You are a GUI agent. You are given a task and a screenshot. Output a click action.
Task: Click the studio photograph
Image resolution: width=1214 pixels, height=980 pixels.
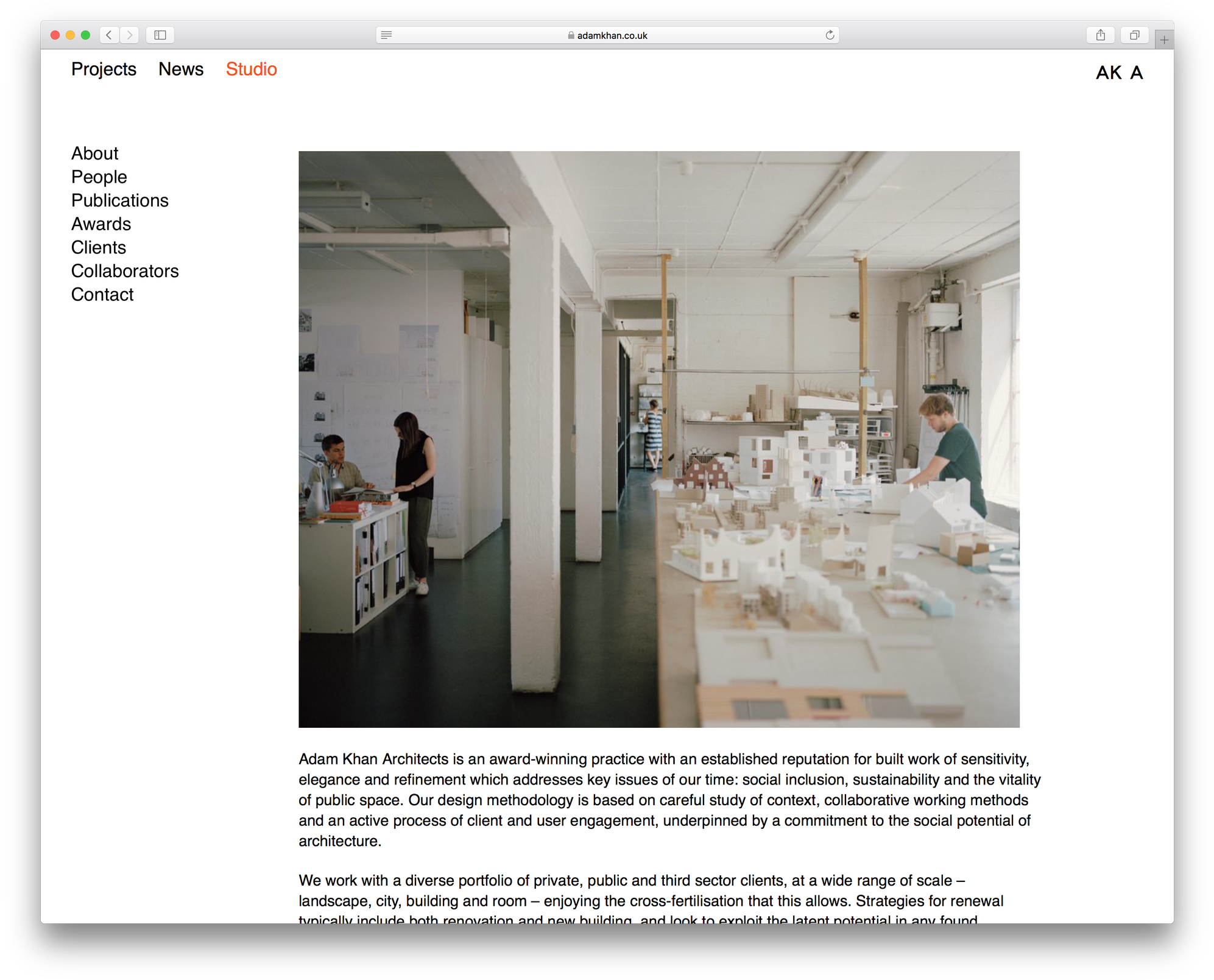[x=658, y=439]
